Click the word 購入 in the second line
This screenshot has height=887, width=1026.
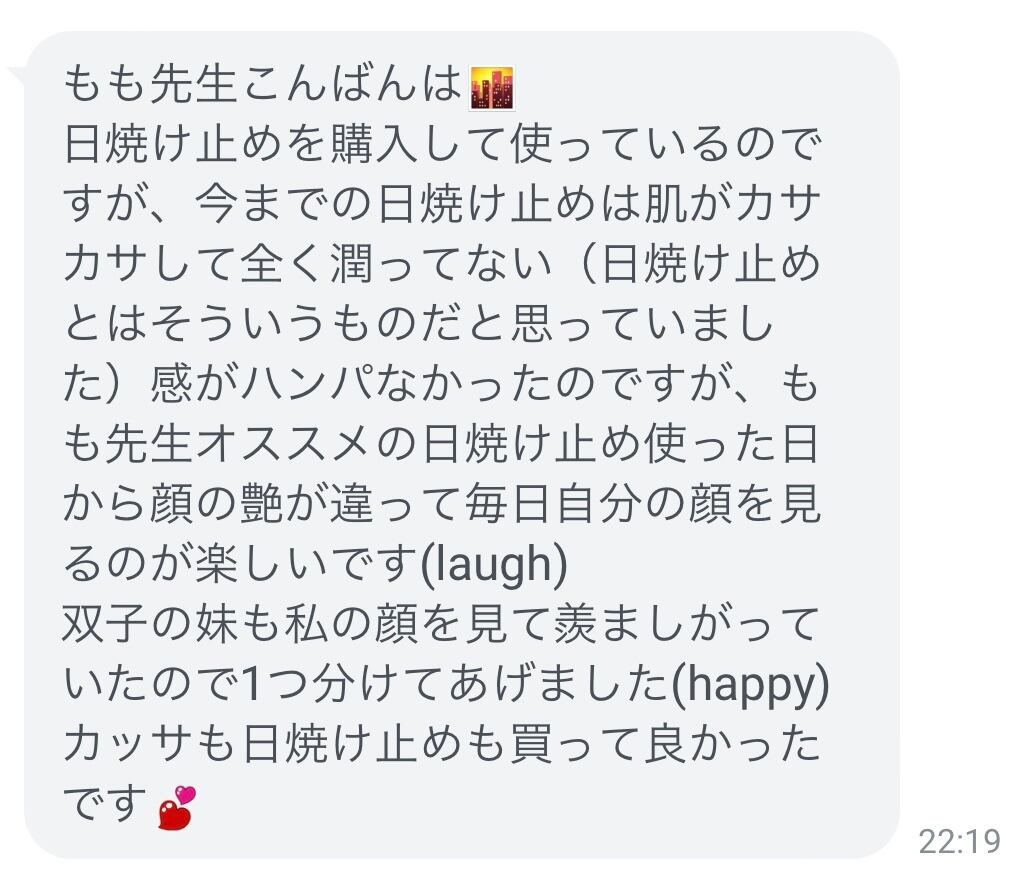(x=374, y=144)
